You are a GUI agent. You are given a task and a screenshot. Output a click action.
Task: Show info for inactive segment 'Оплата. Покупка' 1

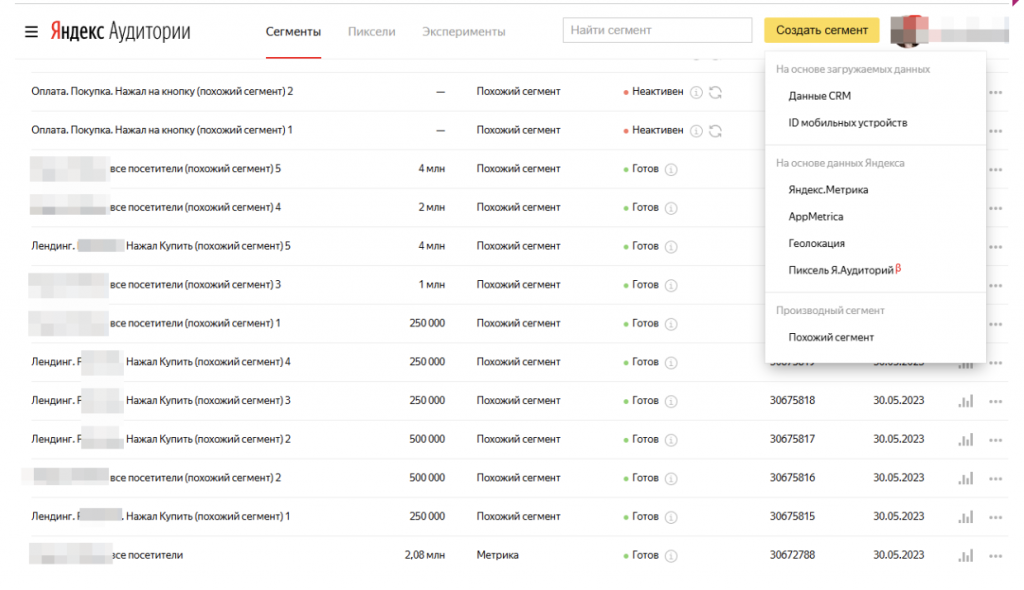tap(696, 131)
